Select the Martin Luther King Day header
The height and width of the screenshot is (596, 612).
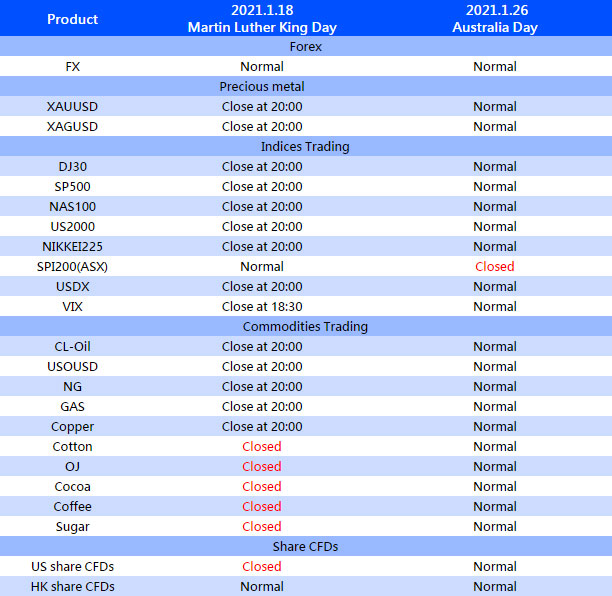261,19
